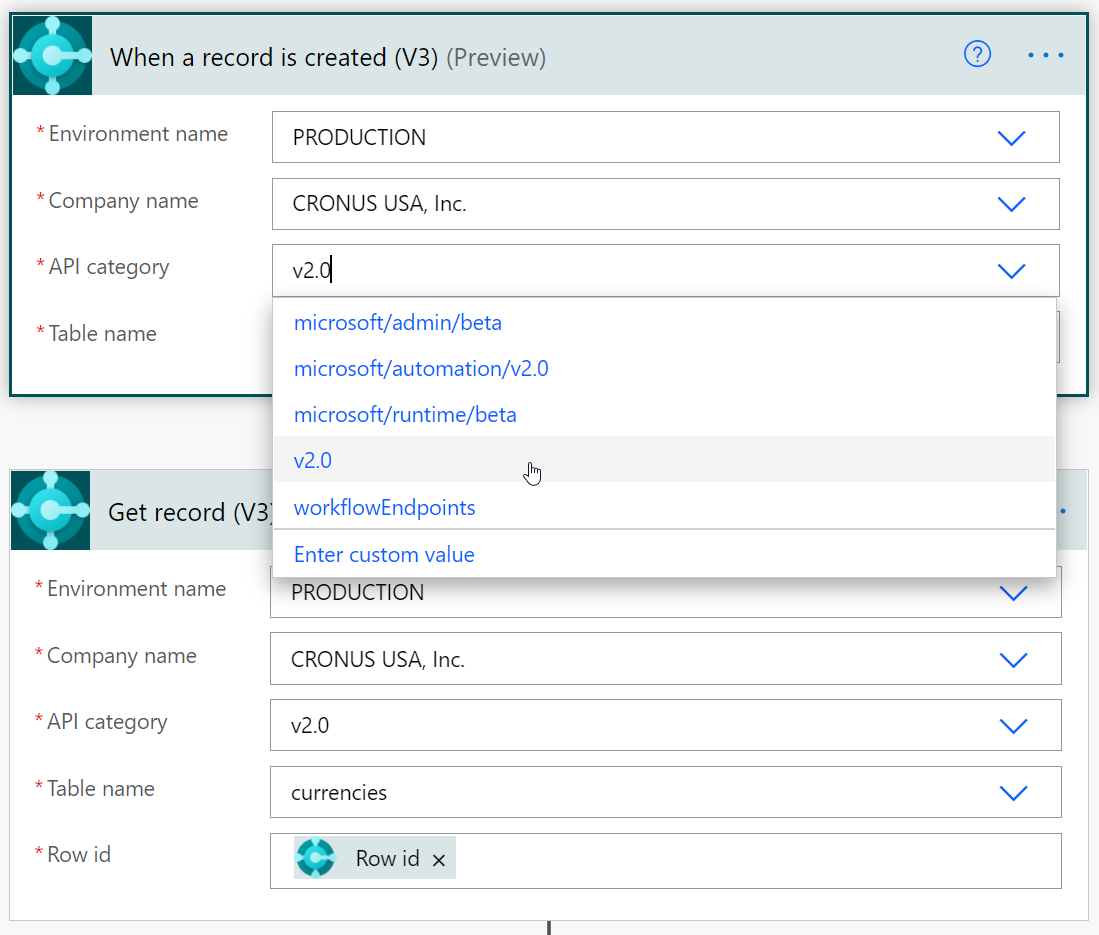Open help for the 'When a record is created' trigger
The width and height of the screenshot is (1099, 935).
point(977,54)
